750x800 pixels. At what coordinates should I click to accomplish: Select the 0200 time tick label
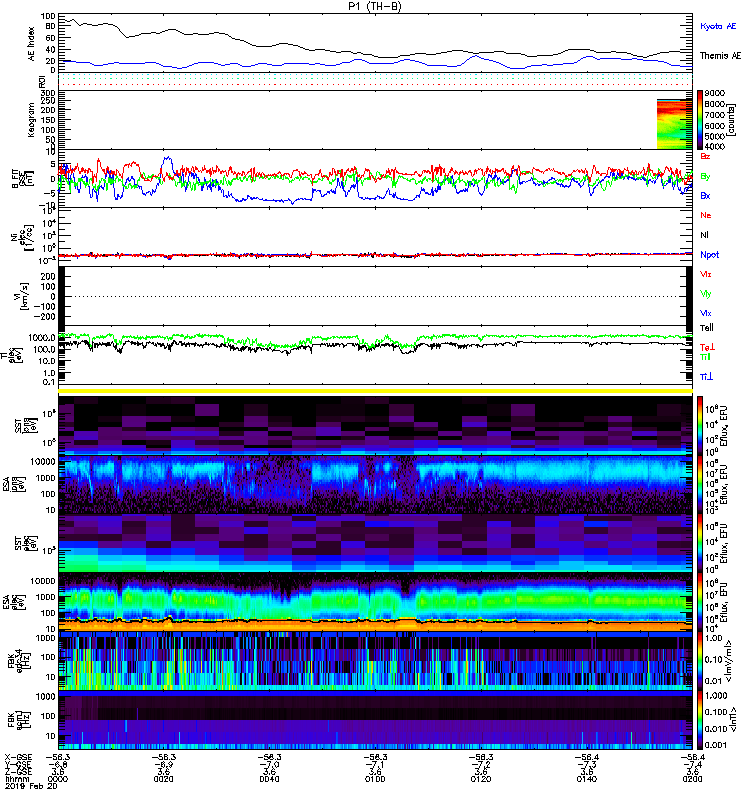(692, 779)
